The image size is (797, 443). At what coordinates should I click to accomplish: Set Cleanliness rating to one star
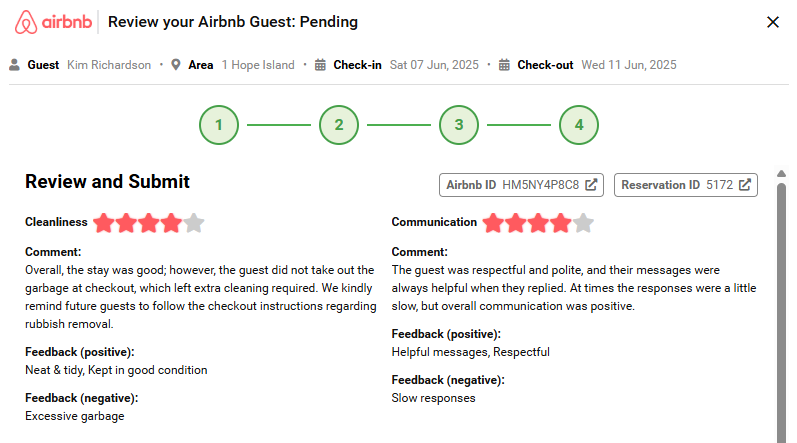(105, 223)
